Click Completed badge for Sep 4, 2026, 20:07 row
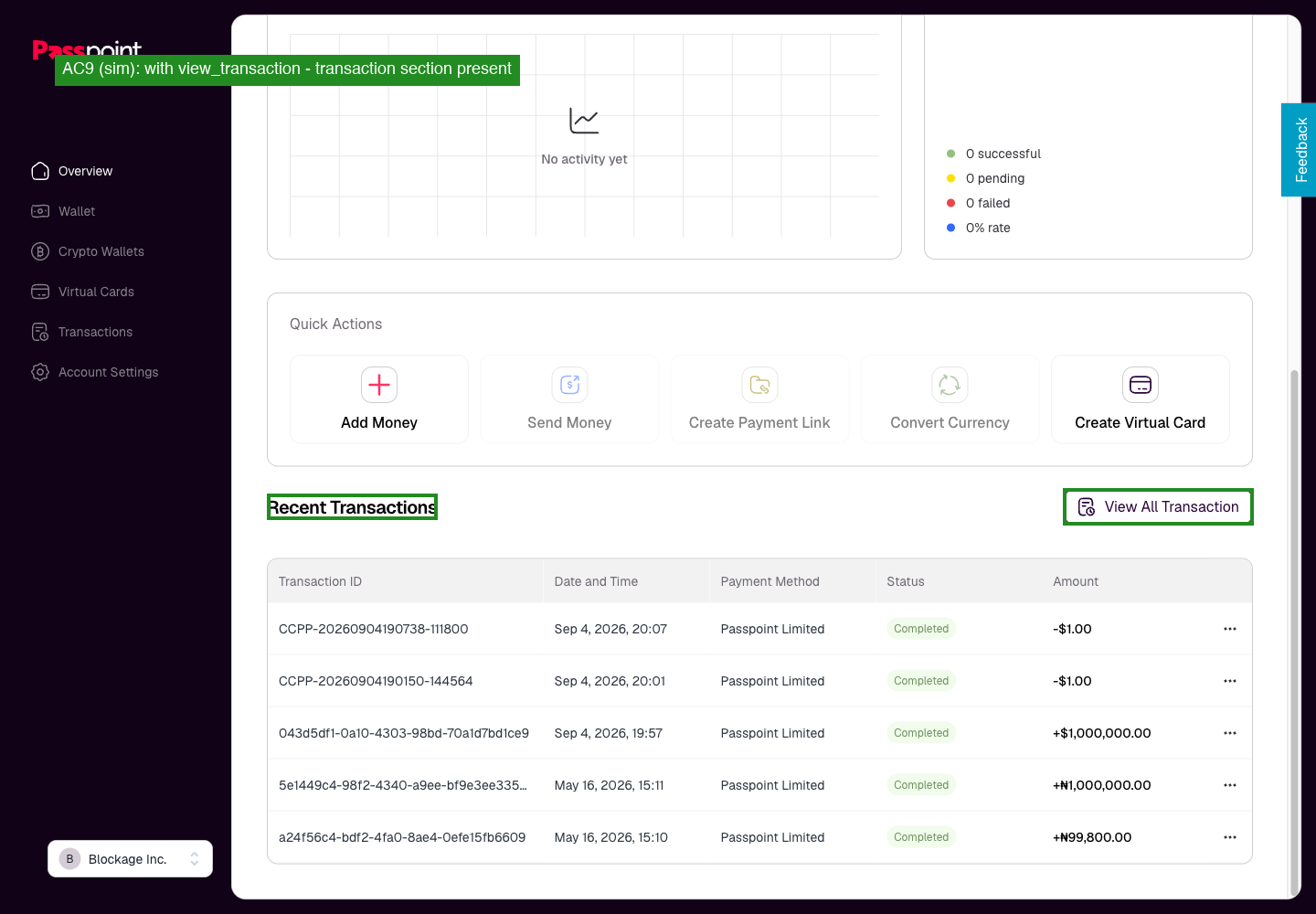1316x914 pixels. [x=921, y=629]
